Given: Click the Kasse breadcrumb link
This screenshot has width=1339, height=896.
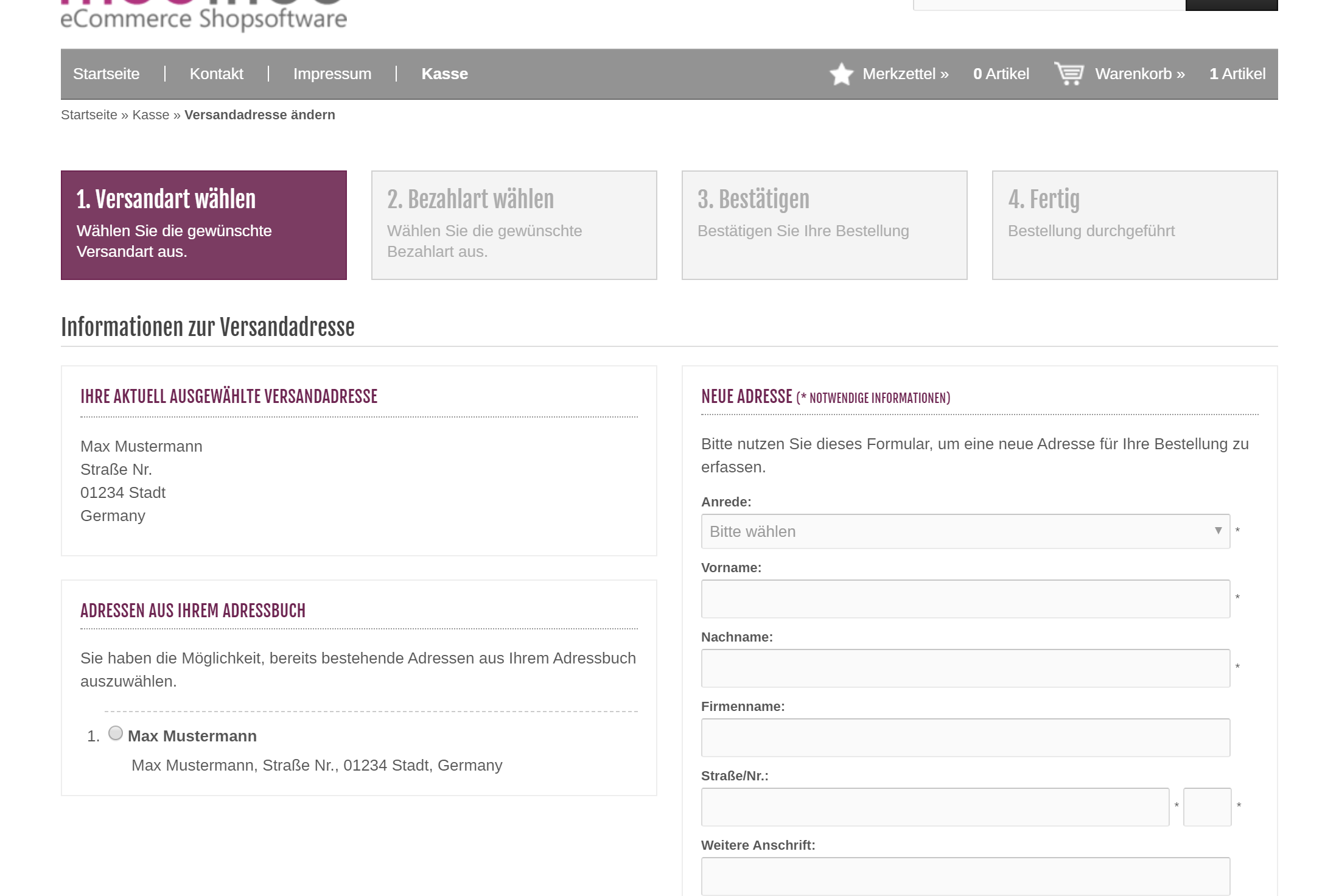Looking at the screenshot, I should (x=150, y=115).
